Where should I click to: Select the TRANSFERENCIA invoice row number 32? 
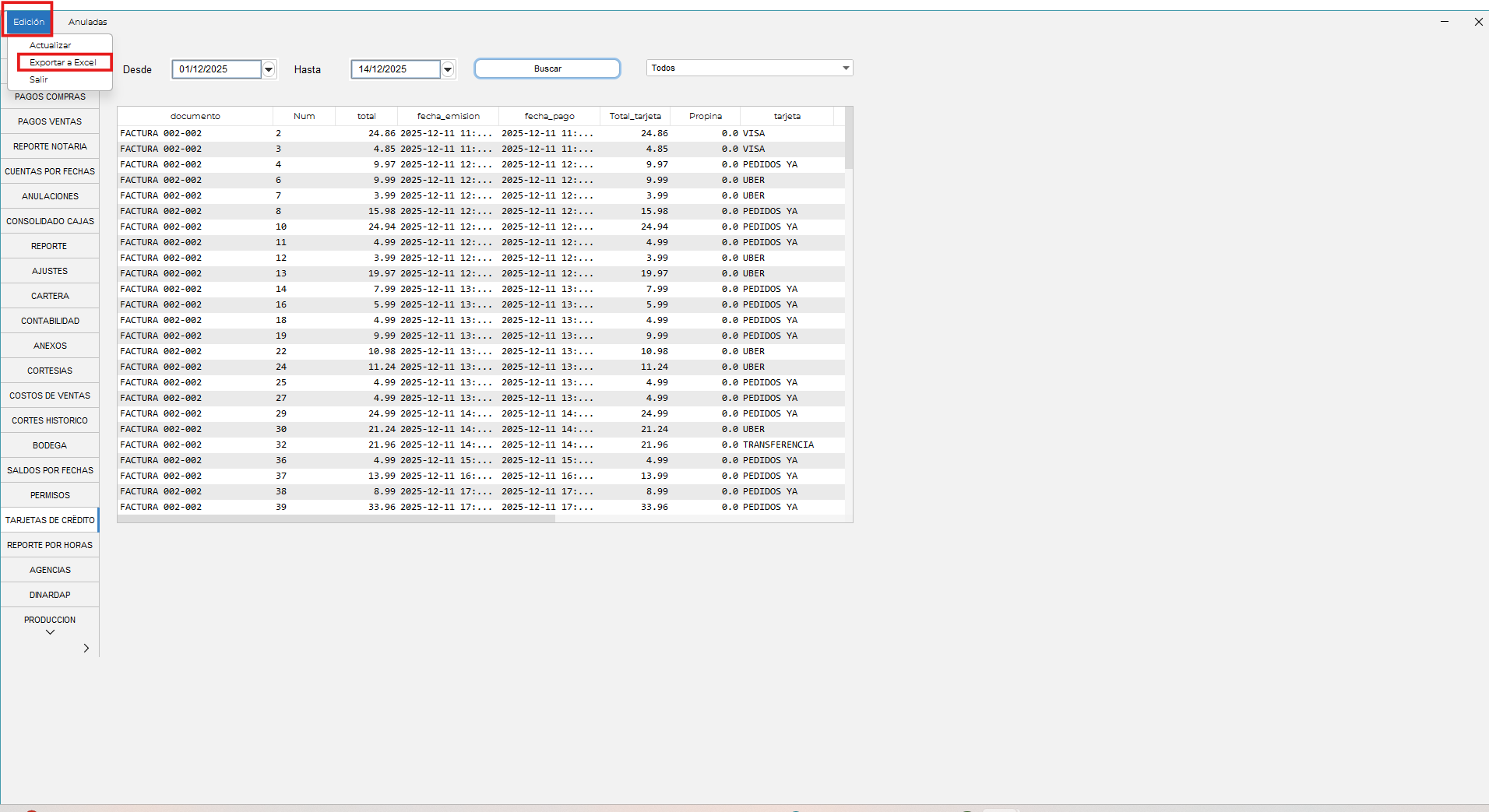pos(467,445)
